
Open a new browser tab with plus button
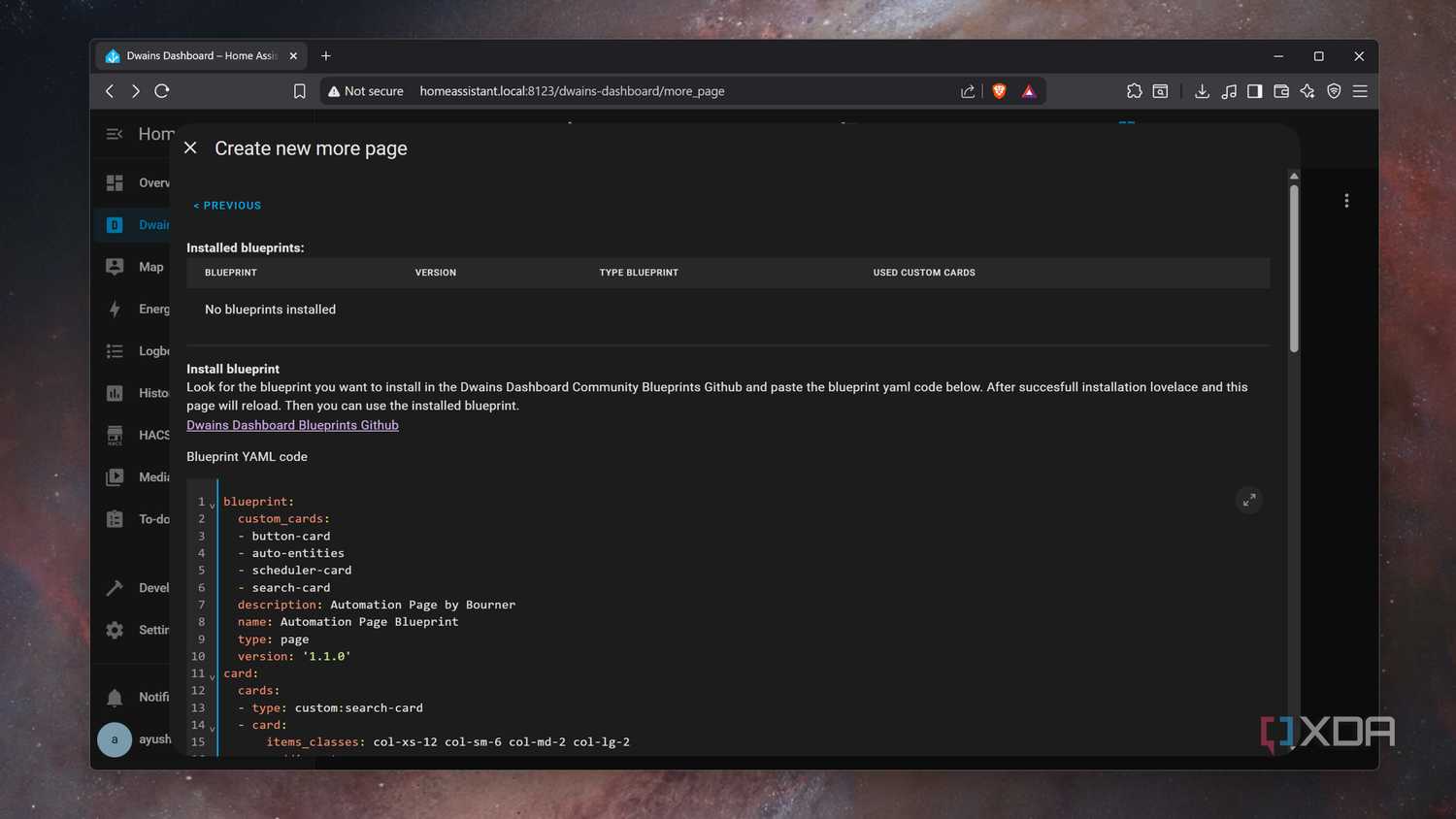click(326, 56)
